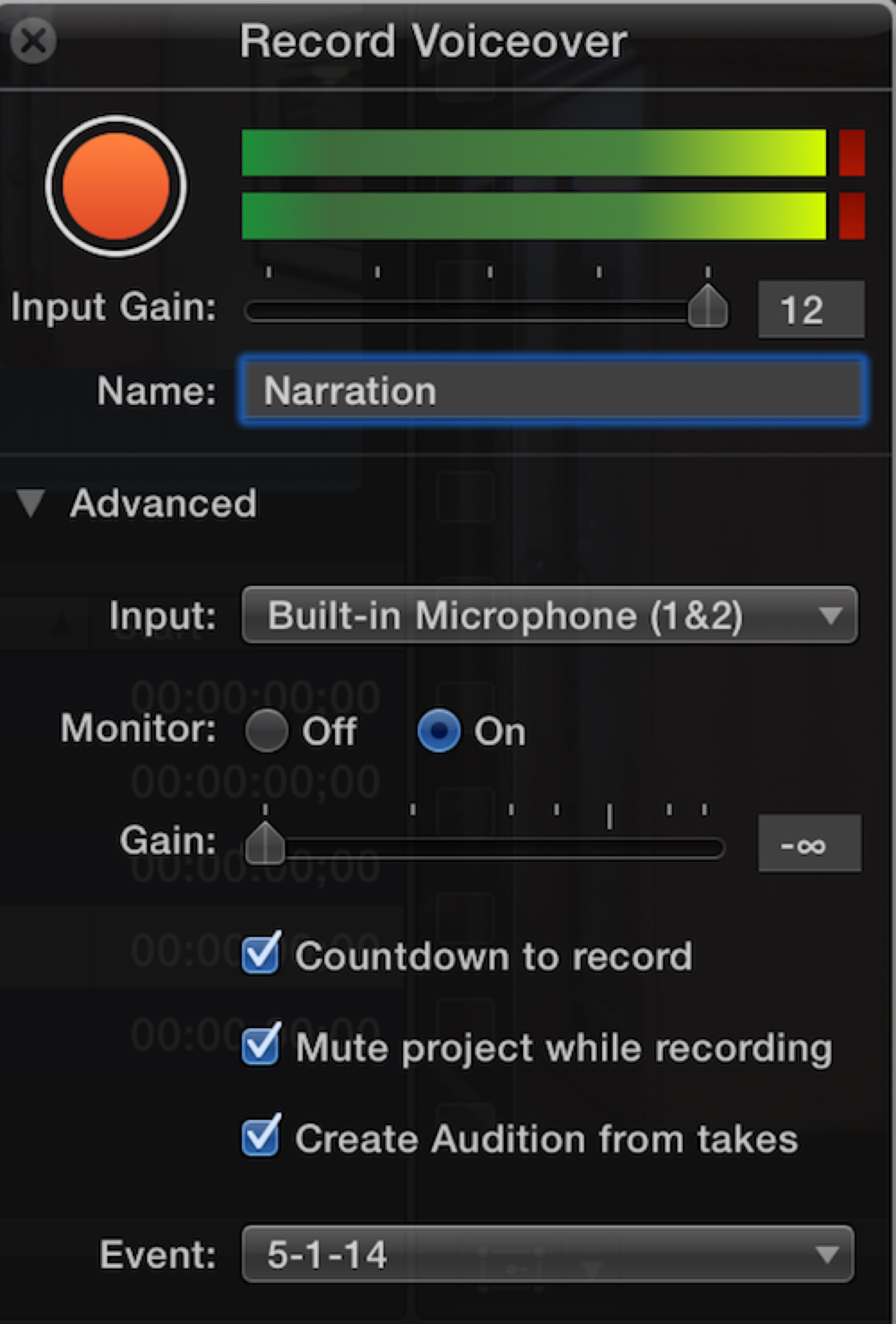This screenshot has width=896, height=1324.
Task: Disable Mute project while recording
Action: [260, 1046]
